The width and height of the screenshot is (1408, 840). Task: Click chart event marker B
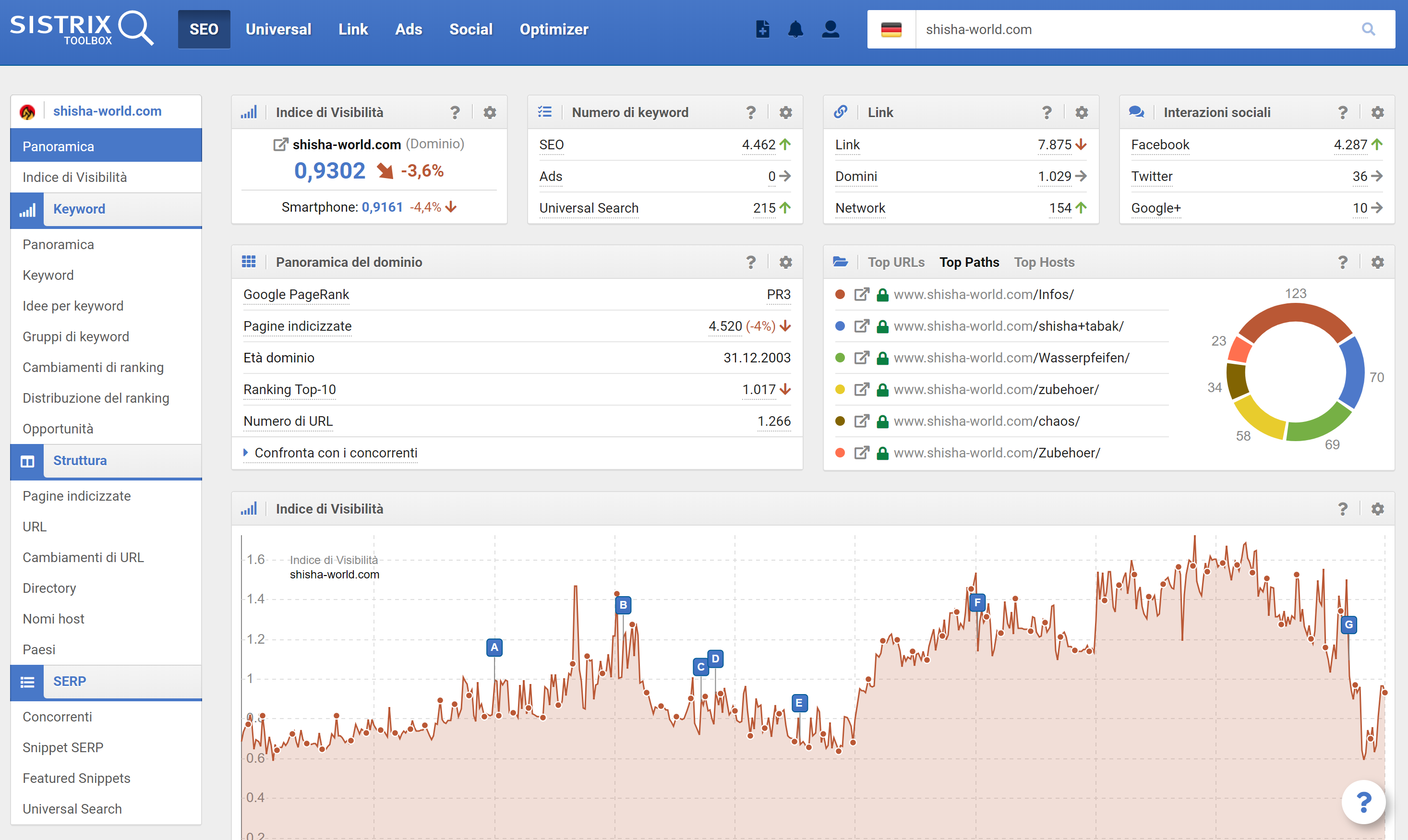[623, 604]
